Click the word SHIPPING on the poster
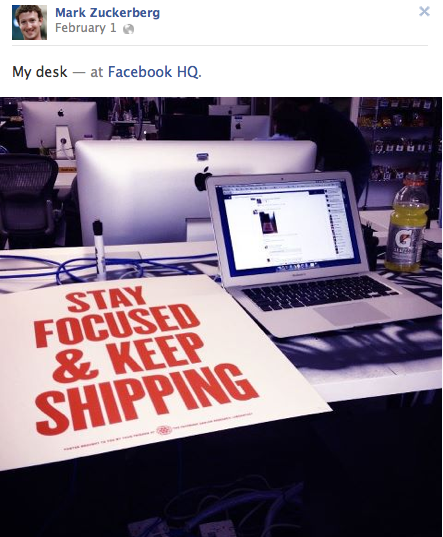 click(x=145, y=399)
